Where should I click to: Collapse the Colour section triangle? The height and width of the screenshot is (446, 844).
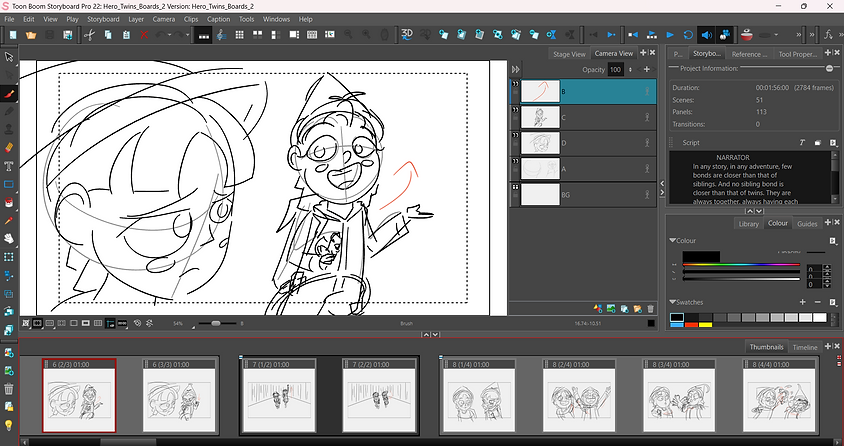[672, 241]
